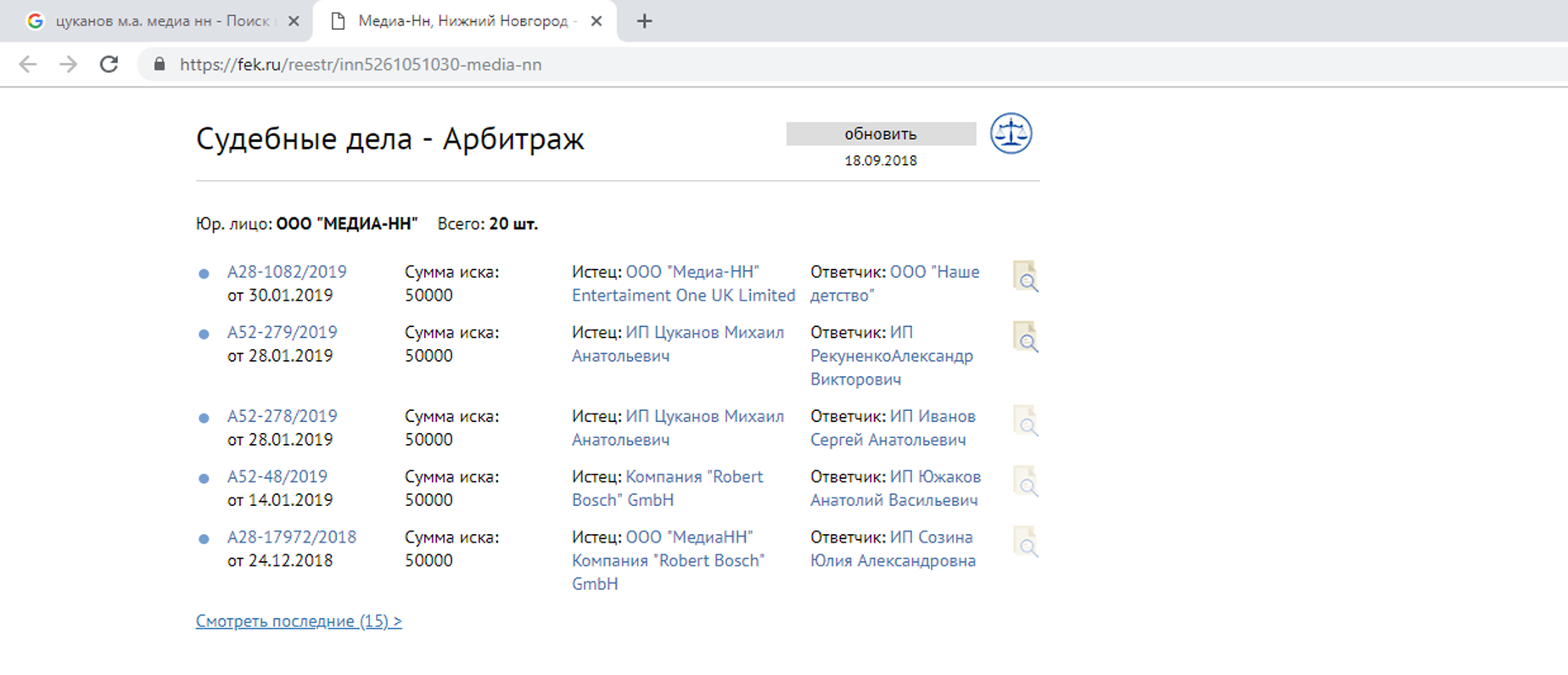Click the padlock site security icon

point(159,65)
